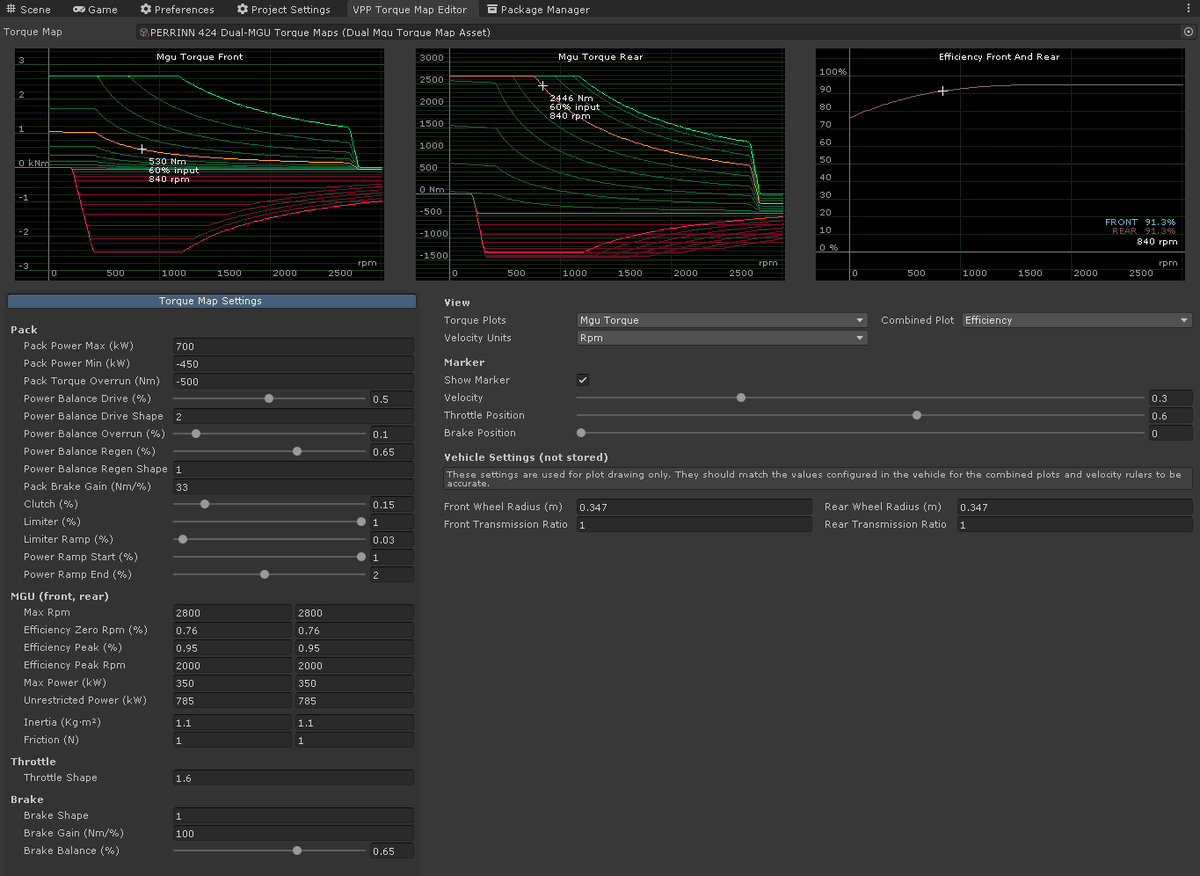
Task: Click the Torque Map Settings button
Action: click(x=211, y=301)
